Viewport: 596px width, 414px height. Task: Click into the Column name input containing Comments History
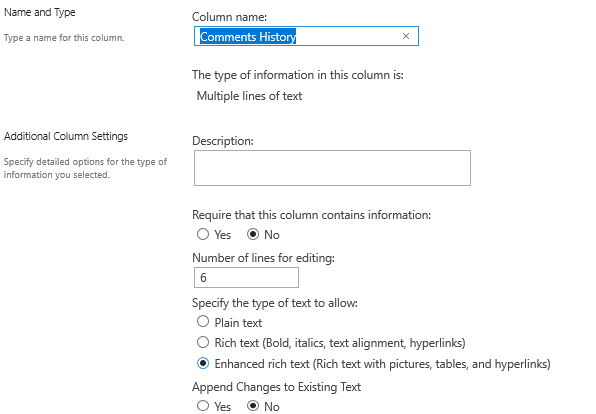pyautogui.click(x=306, y=36)
